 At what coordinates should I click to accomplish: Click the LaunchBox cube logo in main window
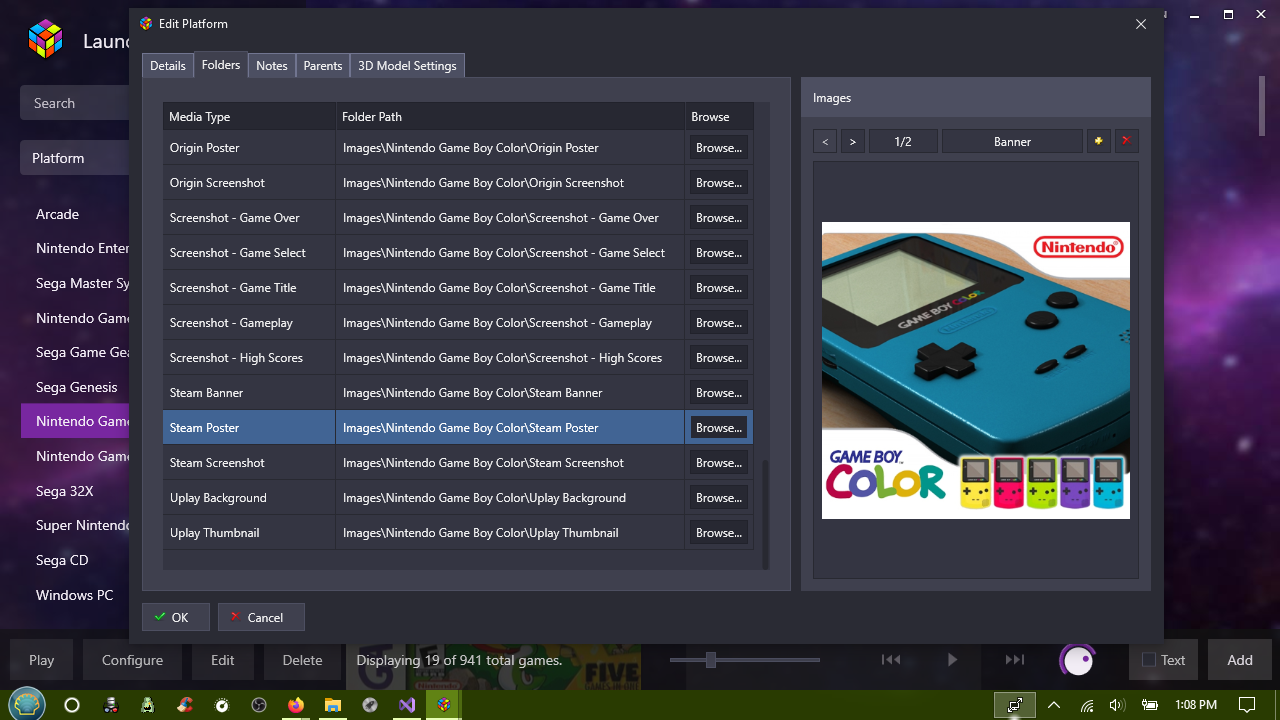tap(45, 40)
